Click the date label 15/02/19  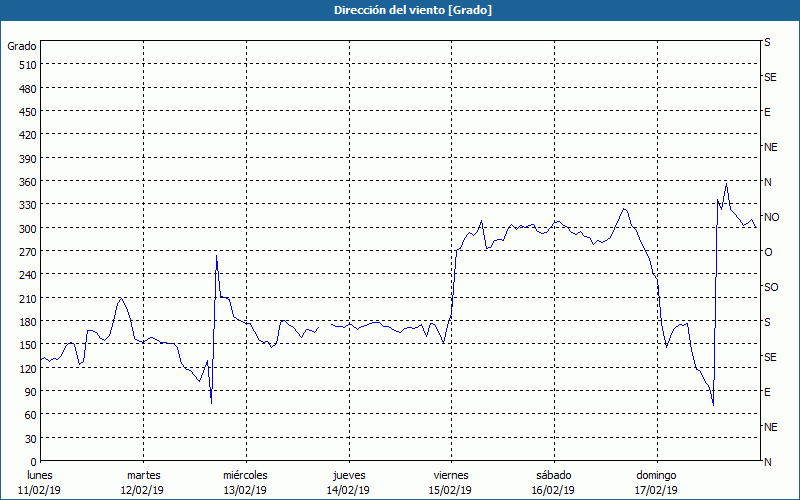pyautogui.click(x=450, y=490)
